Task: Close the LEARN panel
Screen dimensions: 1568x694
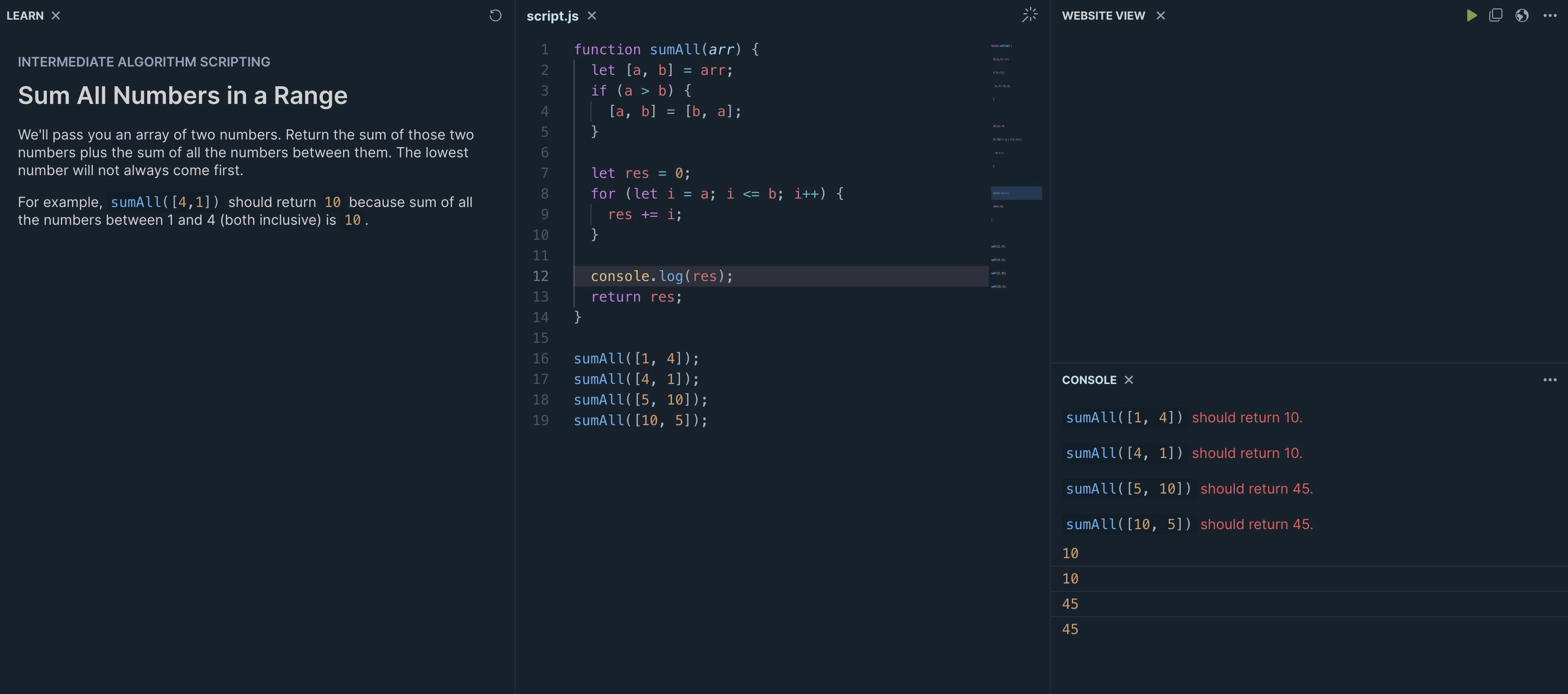Action: coord(55,15)
